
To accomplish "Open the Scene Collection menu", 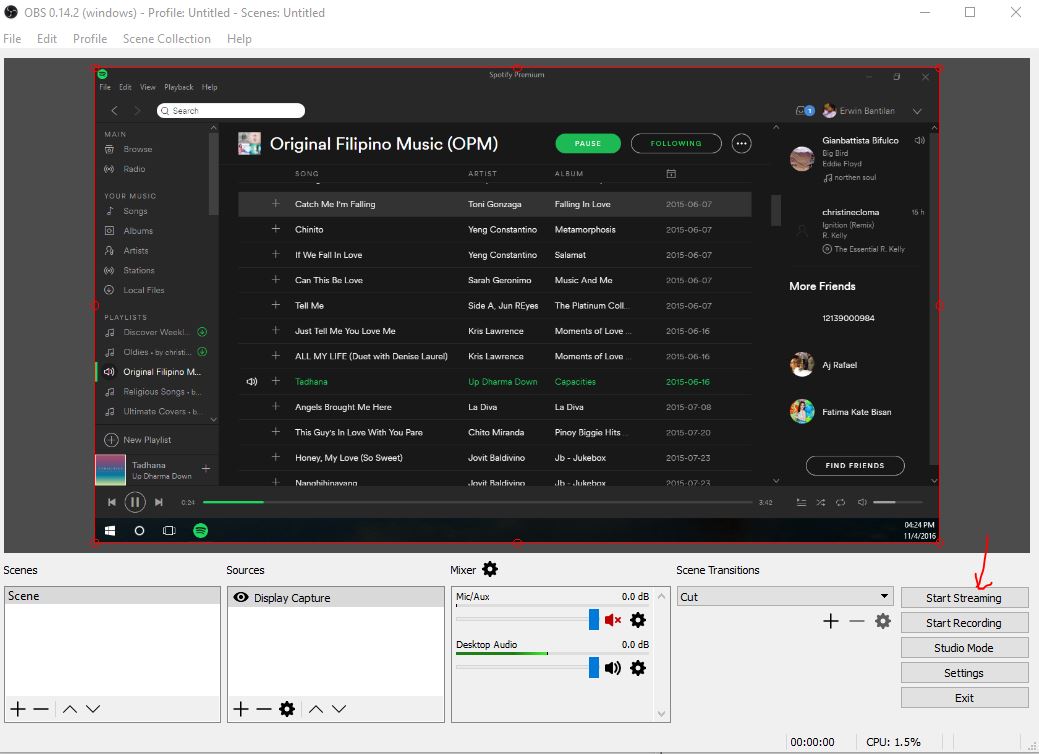I will click(166, 38).
